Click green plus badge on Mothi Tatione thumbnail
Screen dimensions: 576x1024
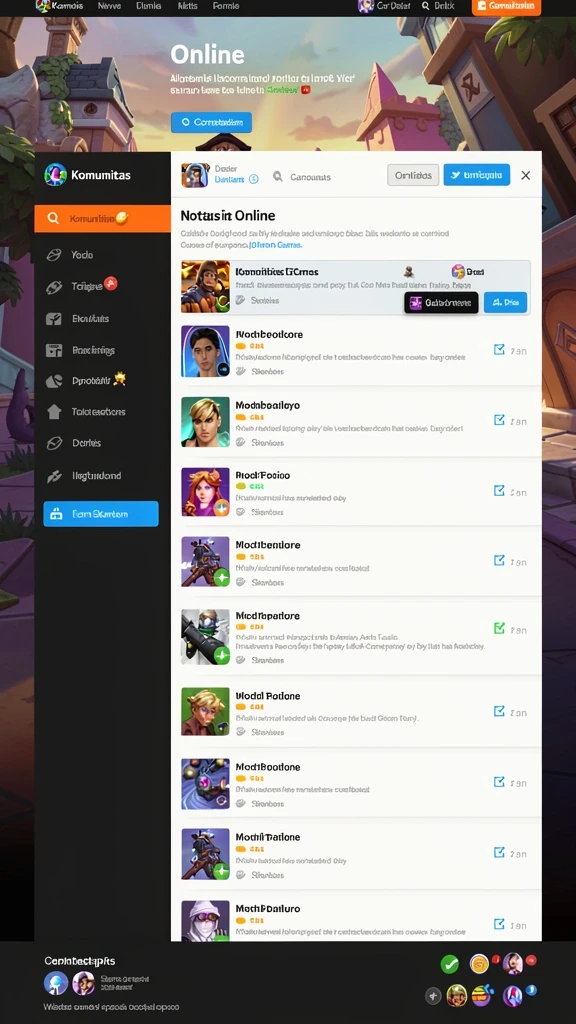click(x=221, y=871)
